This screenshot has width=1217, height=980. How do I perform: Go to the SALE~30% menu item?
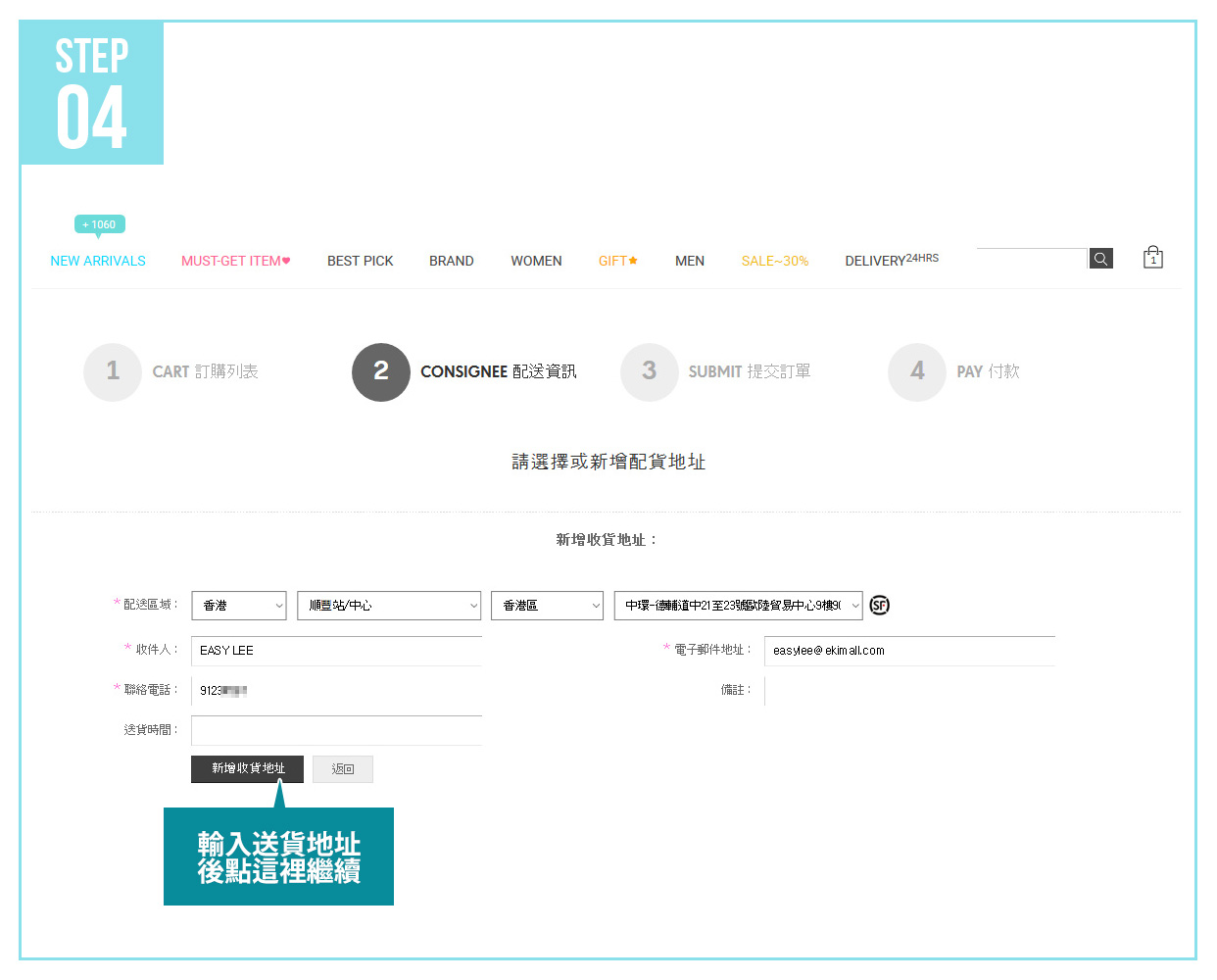pyautogui.click(x=774, y=261)
